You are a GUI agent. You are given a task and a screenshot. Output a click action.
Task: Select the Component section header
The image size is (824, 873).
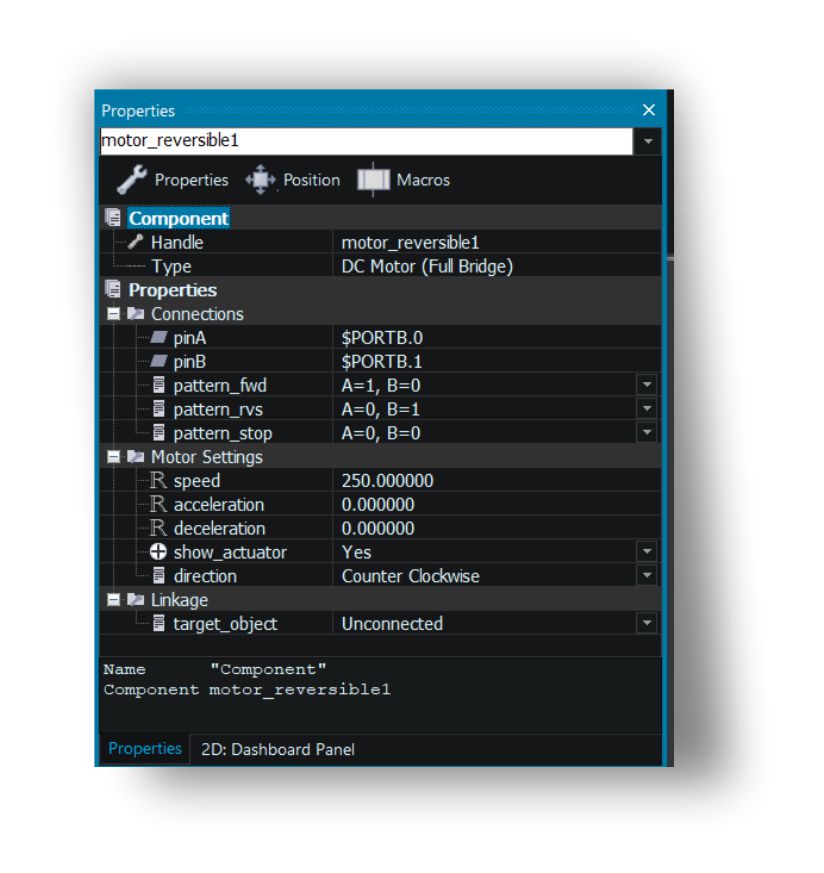178,218
